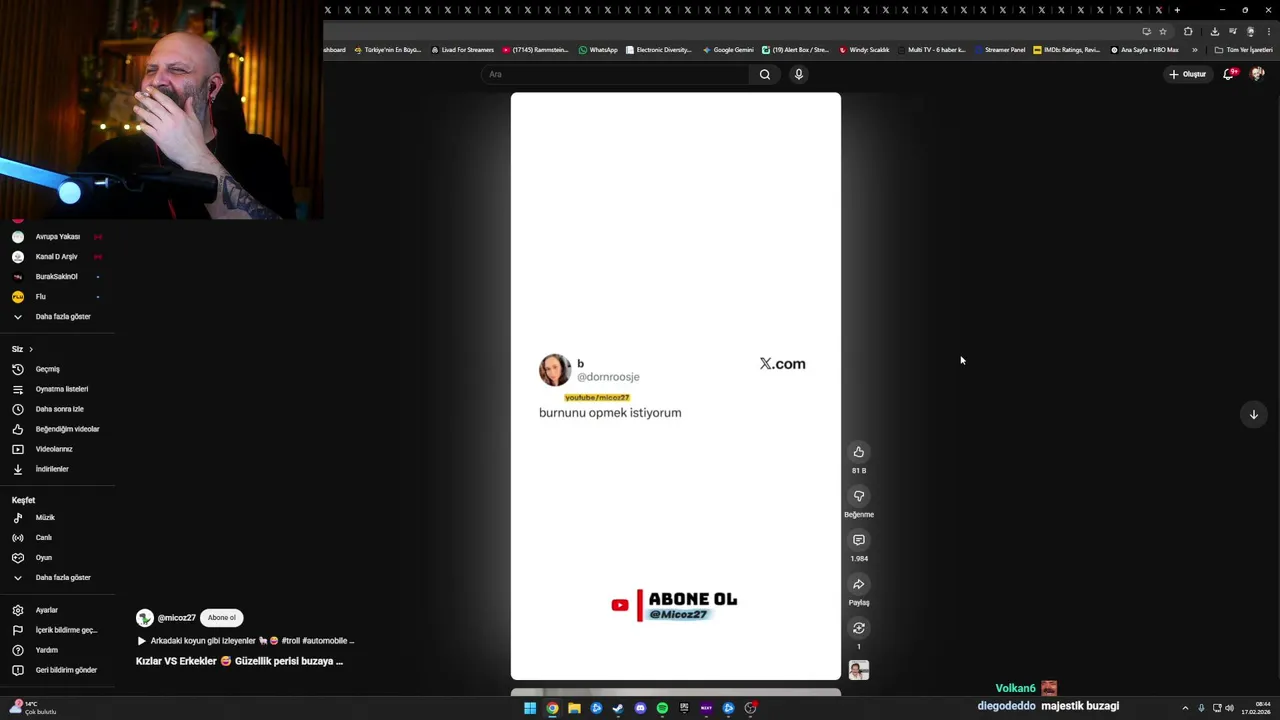Open the Livad For Streamers bookmark
1280x720 pixels.
(x=462, y=50)
